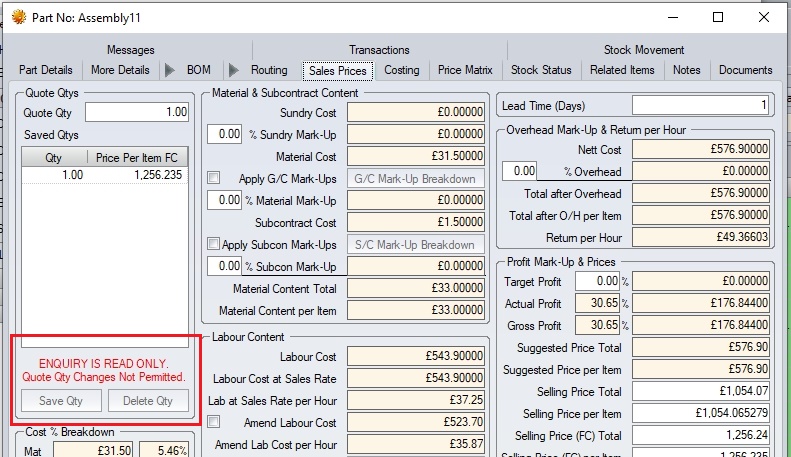Tick the Apply Subcon Mark-Ups checkbox

213,244
